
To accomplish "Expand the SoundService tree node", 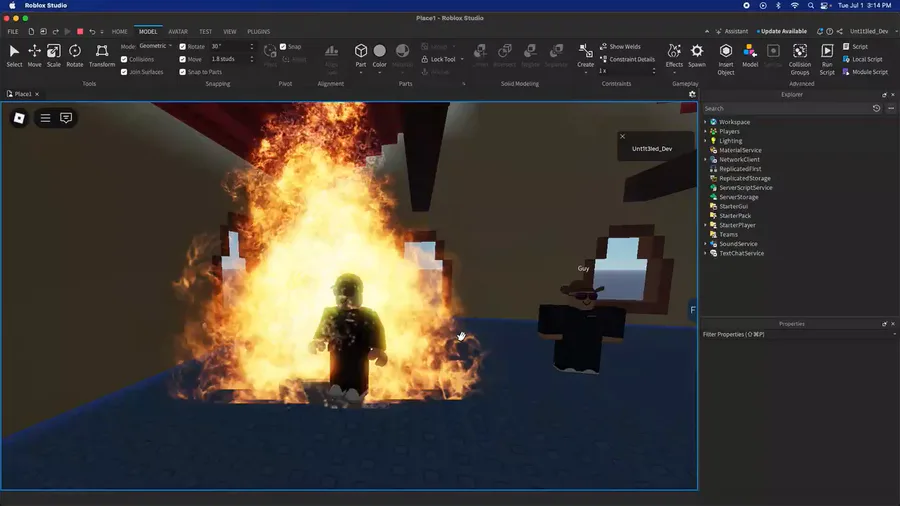I will tap(705, 244).
